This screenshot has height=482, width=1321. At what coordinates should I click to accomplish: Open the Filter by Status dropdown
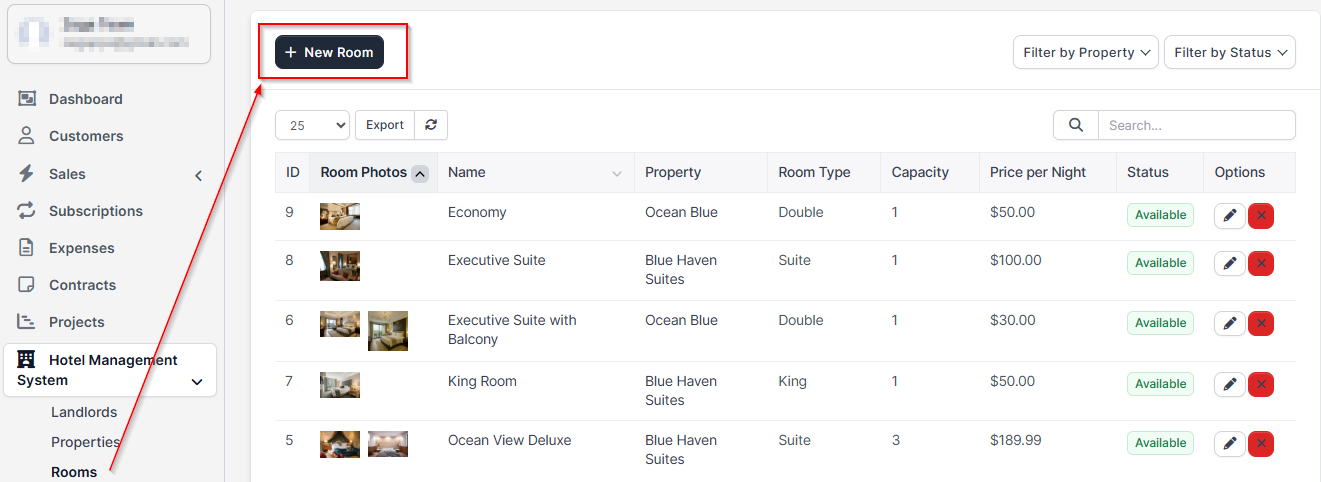[x=1229, y=53]
